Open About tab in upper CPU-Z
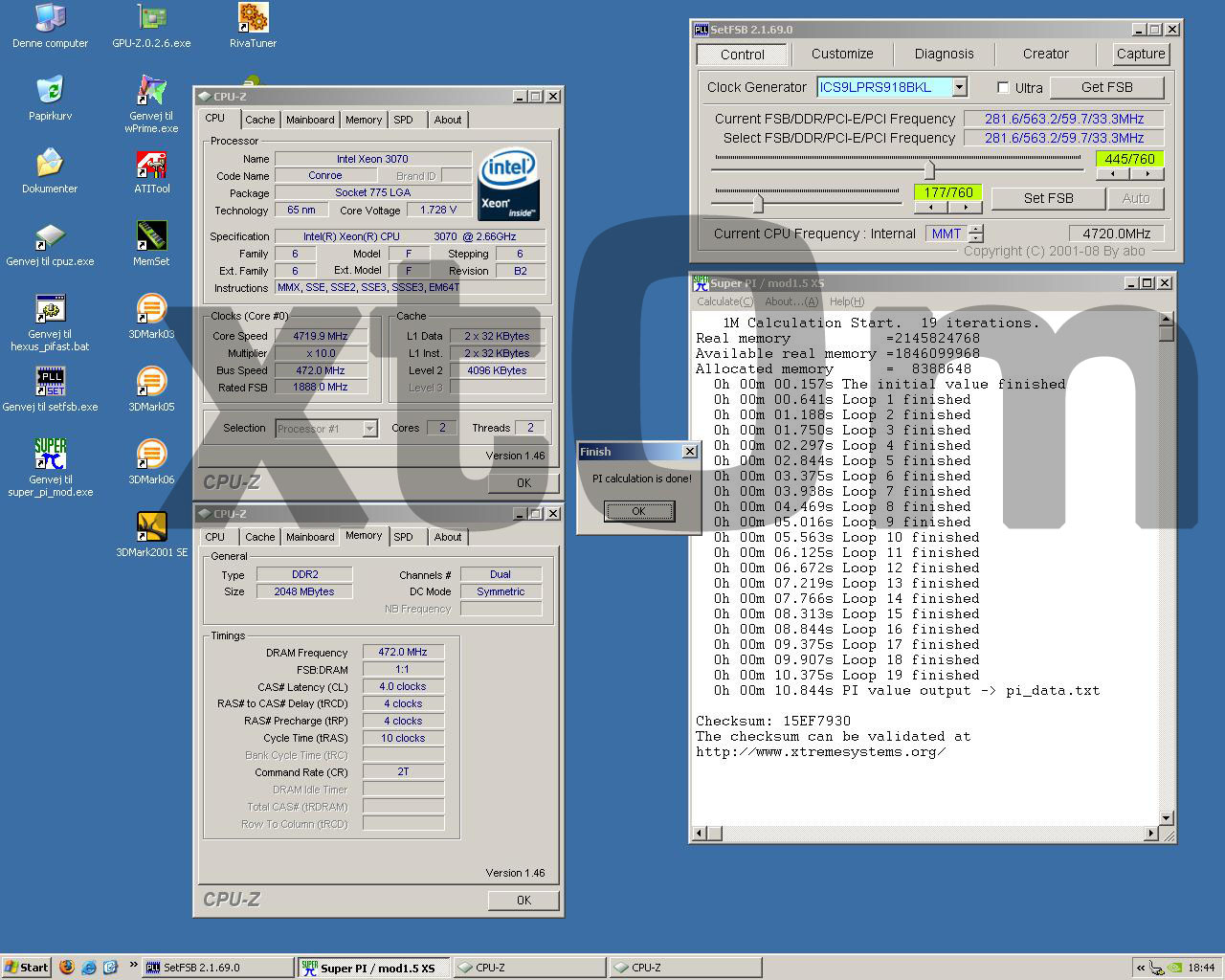The width and height of the screenshot is (1225, 980). (x=448, y=120)
